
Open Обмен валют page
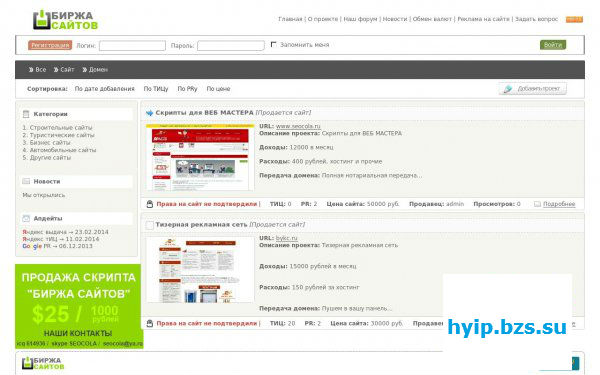tap(432, 19)
